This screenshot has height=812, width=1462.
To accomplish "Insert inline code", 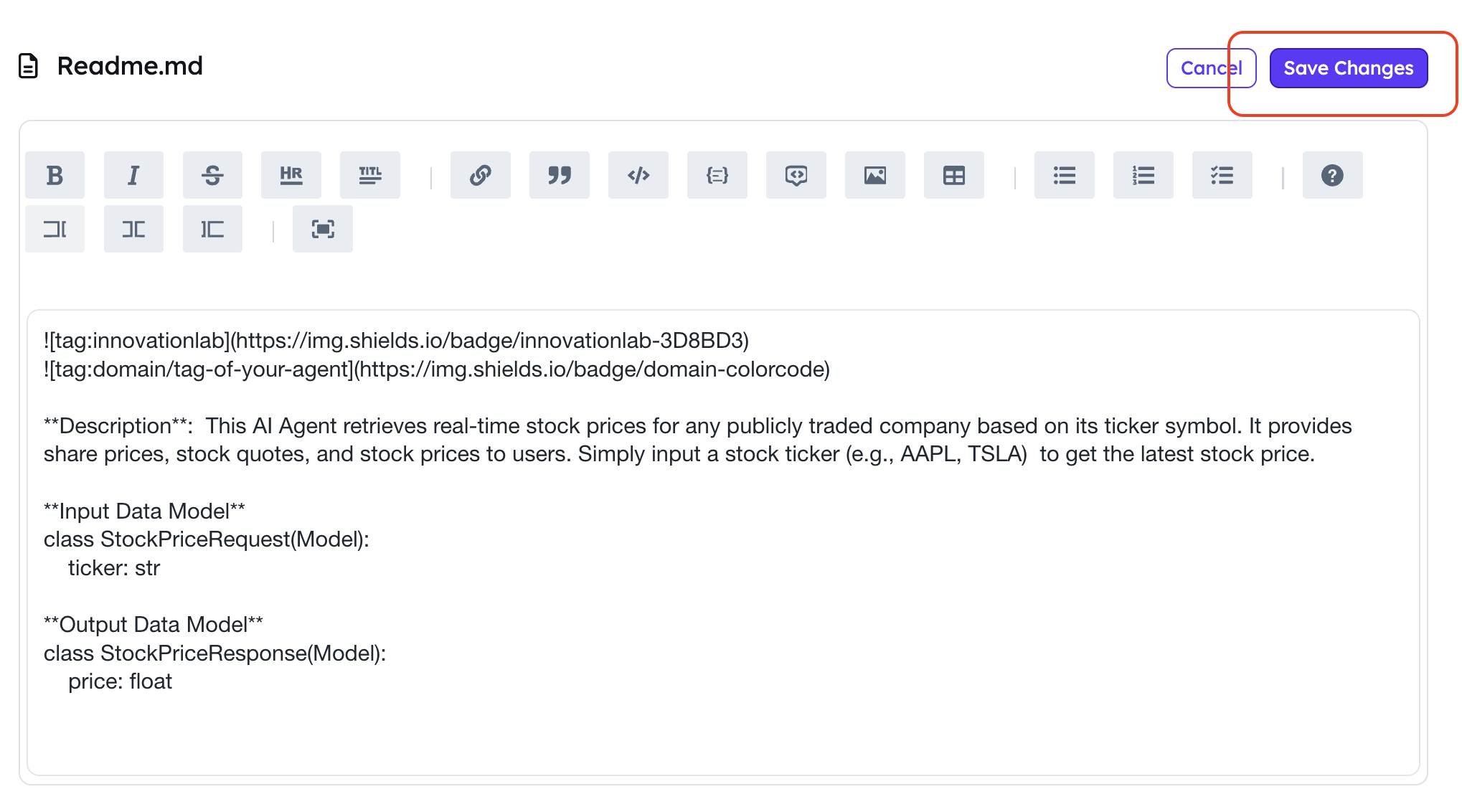I will tap(638, 175).
